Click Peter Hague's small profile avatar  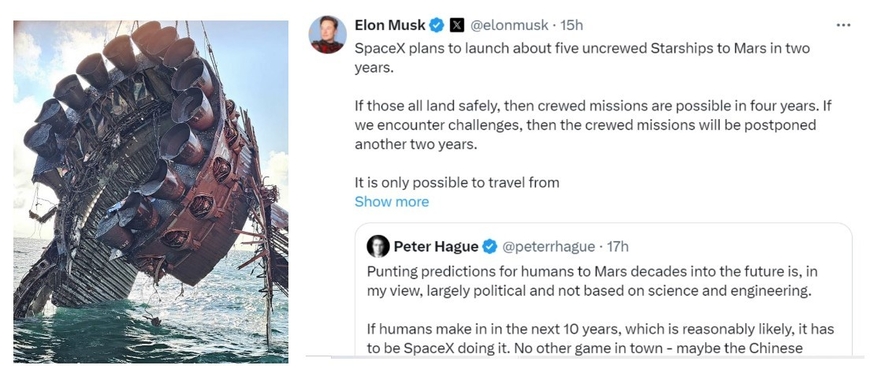[x=378, y=246]
